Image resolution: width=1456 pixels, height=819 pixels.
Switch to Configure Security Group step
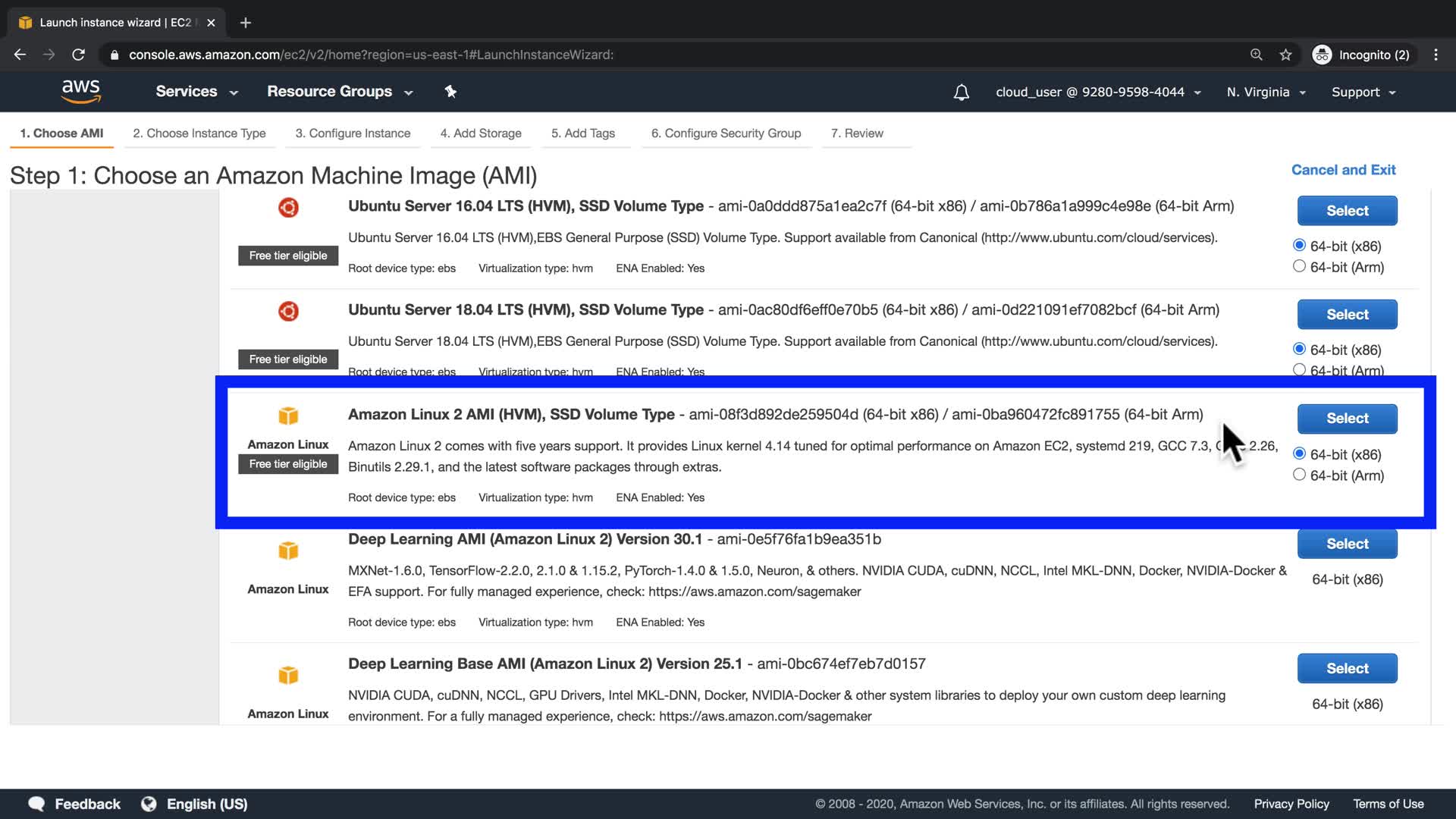[x=726, y=133]
